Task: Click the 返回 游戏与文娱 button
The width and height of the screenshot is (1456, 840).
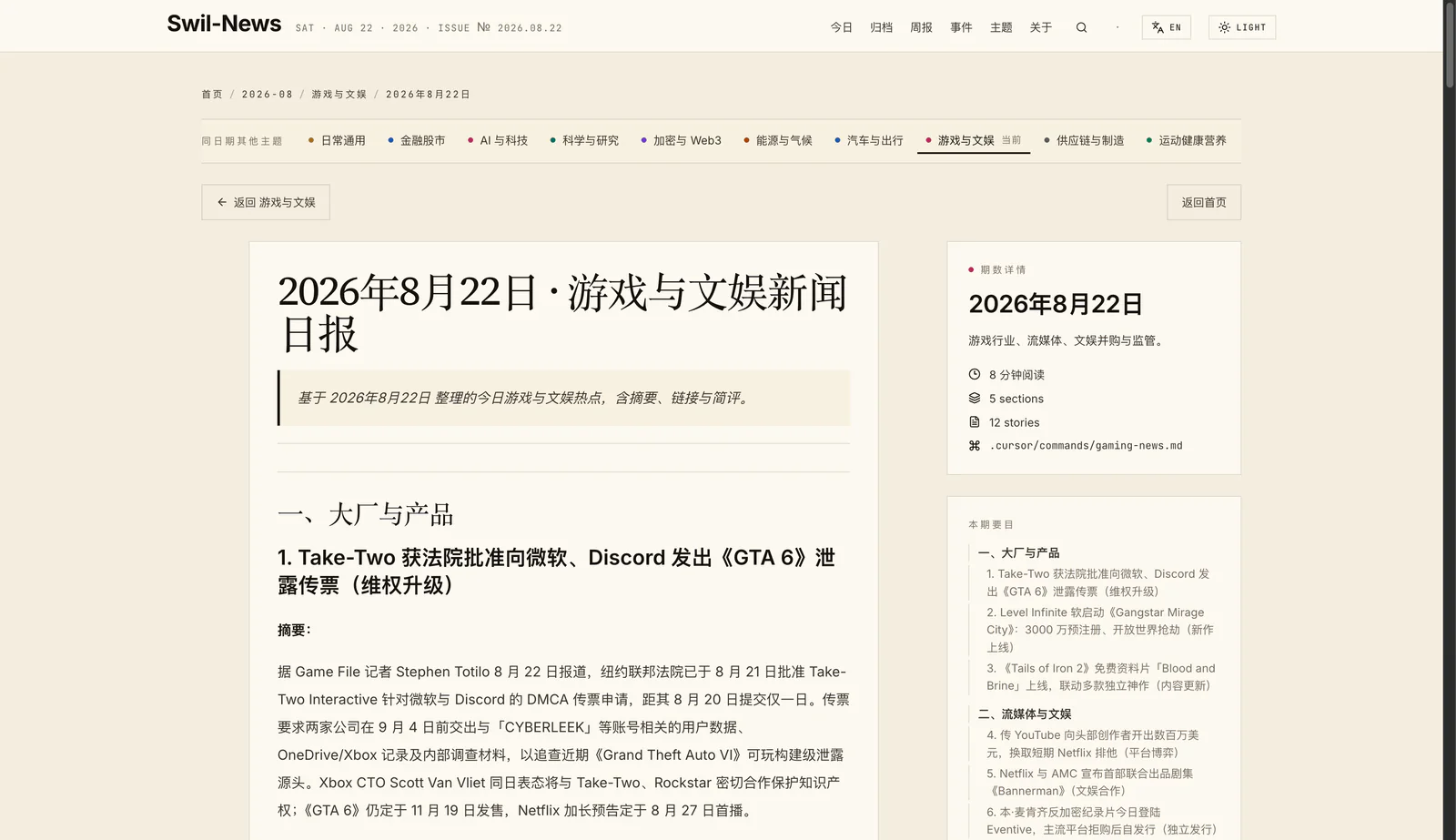Action: (266, 202)
